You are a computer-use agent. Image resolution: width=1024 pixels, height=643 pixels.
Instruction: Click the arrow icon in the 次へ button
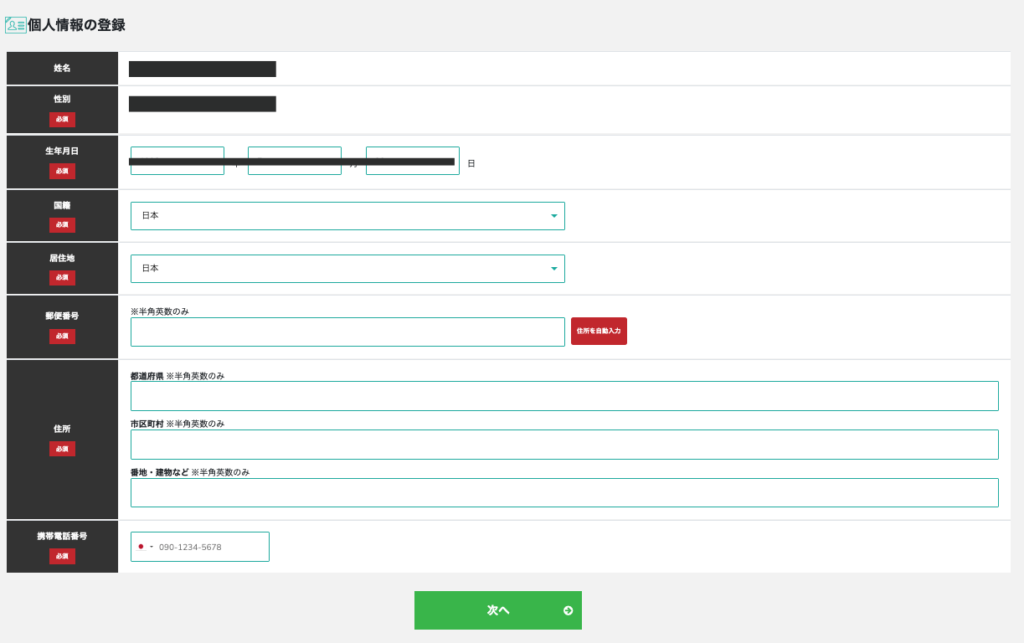click(568, 610)
